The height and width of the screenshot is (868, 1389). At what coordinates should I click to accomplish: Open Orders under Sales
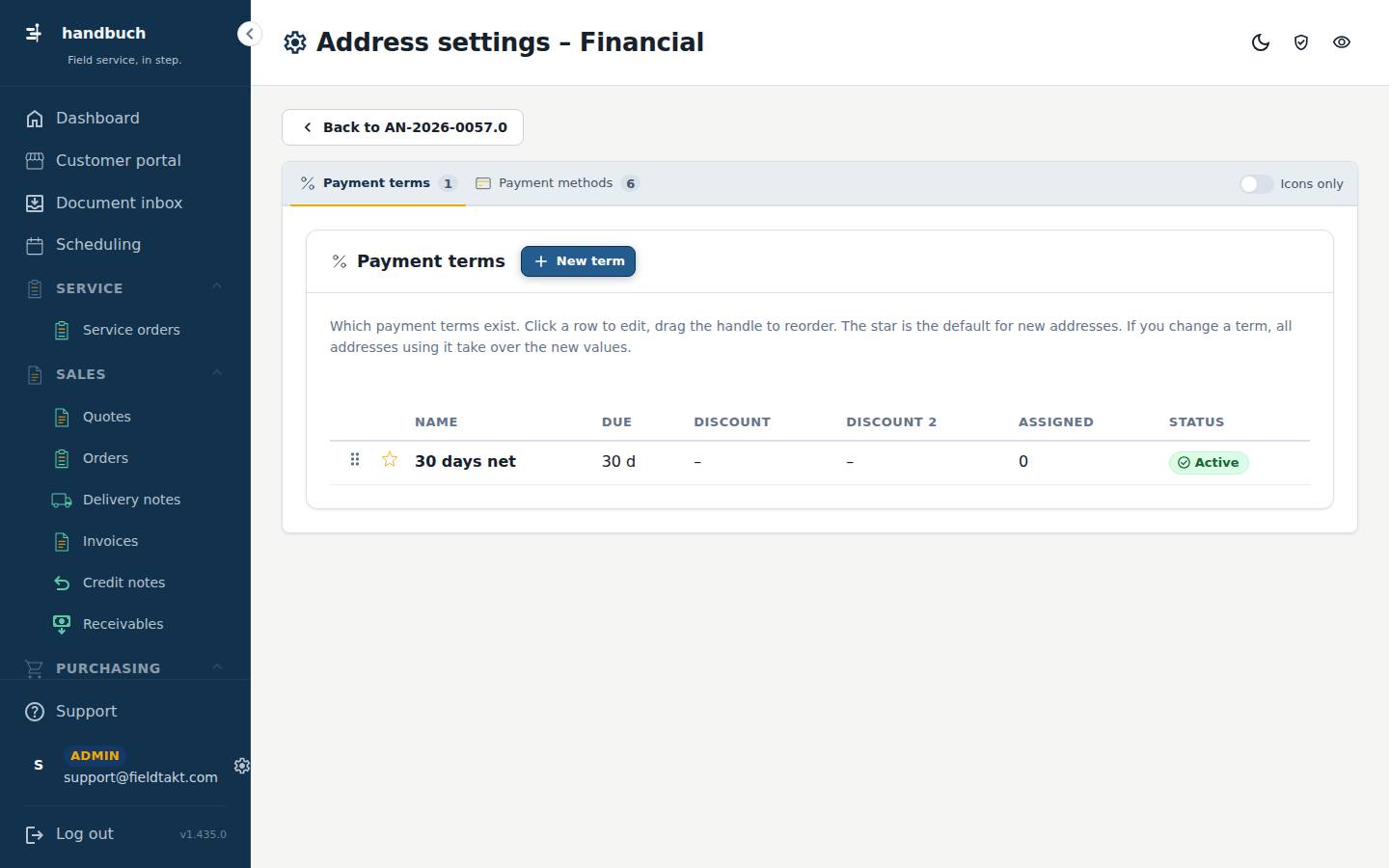pos(105,458)
